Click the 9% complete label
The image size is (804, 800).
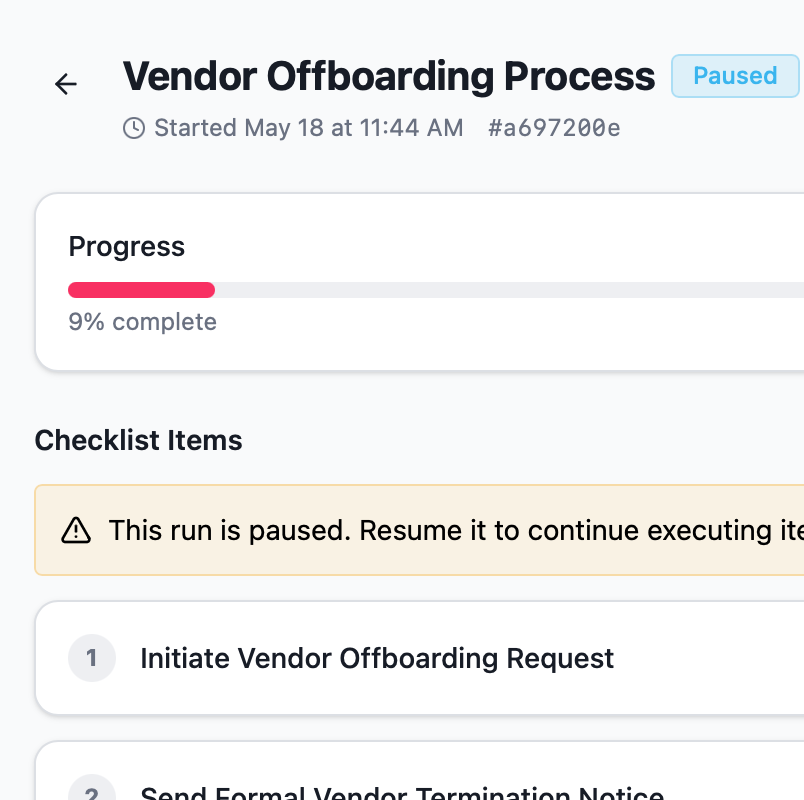pos(143,322)
